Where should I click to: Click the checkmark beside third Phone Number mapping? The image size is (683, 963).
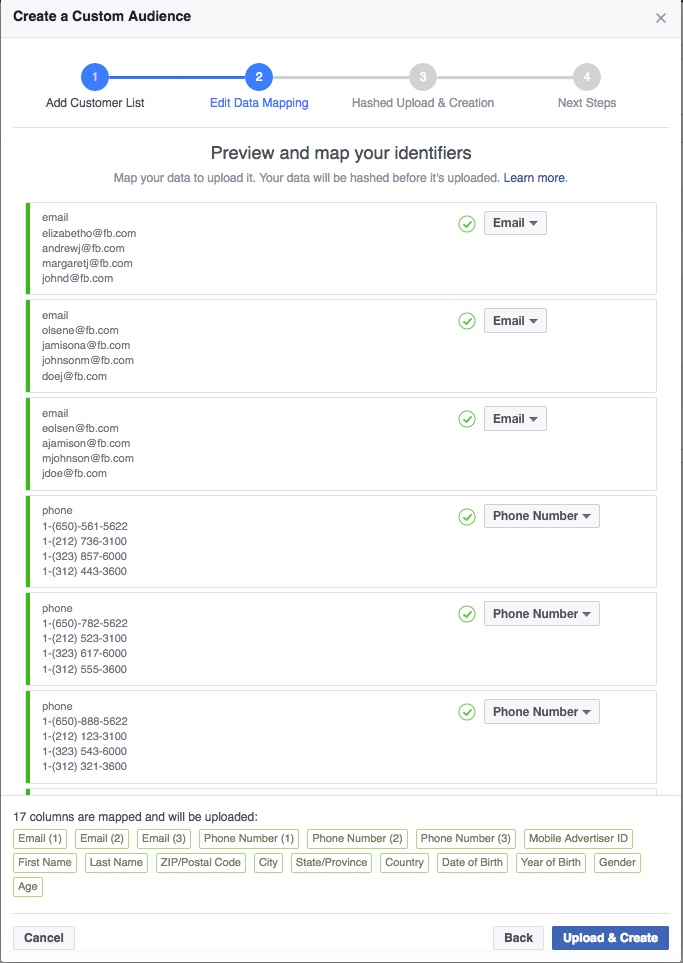[x=466, y=712]
